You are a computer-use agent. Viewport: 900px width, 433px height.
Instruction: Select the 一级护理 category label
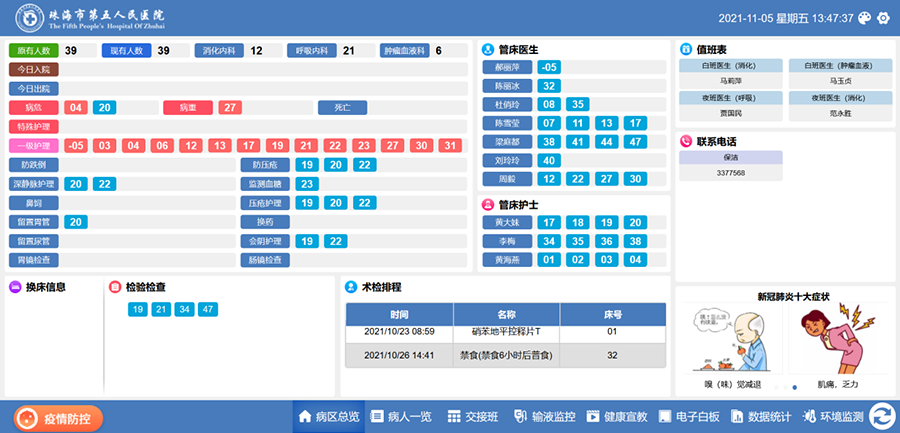(x=35, y=145)
